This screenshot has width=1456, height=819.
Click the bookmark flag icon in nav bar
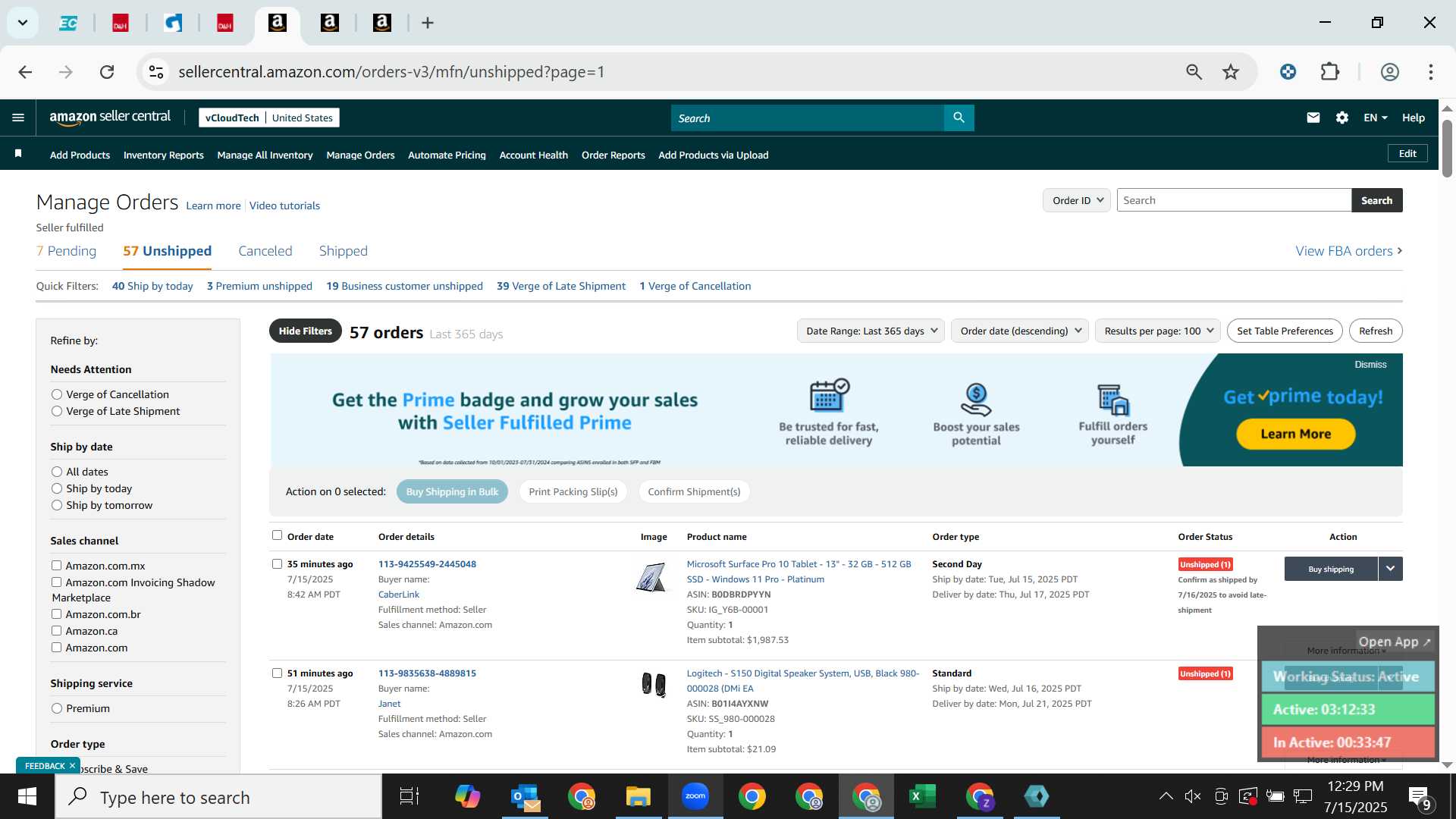(18, 154)
